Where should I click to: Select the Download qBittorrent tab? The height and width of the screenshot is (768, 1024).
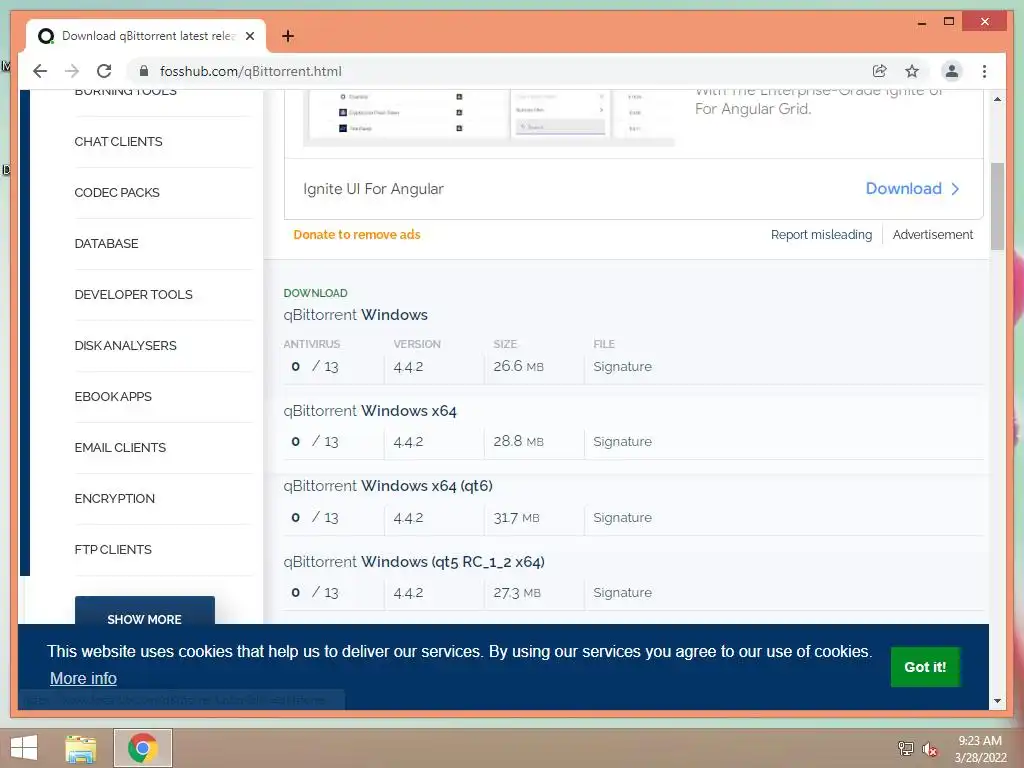coord(146,36)
